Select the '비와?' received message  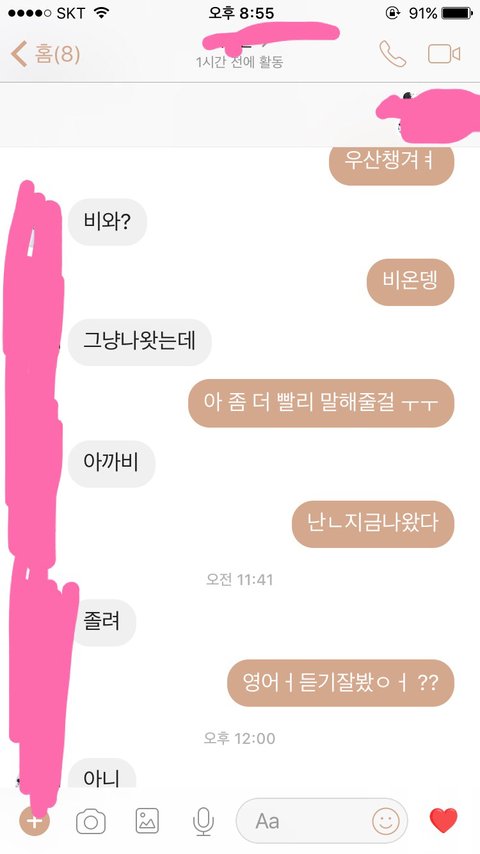pos(107,222)
